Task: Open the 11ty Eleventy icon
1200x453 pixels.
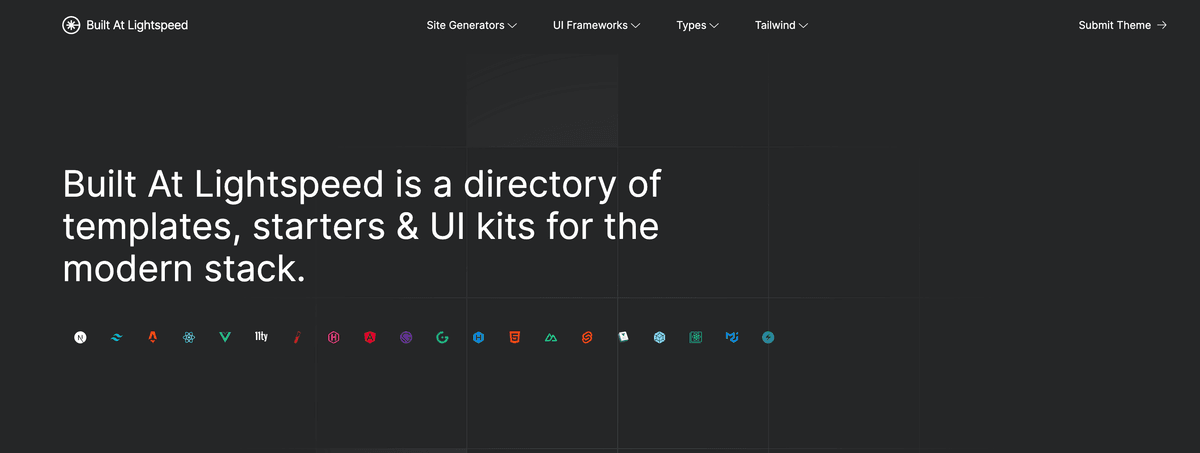Action: 261,338
